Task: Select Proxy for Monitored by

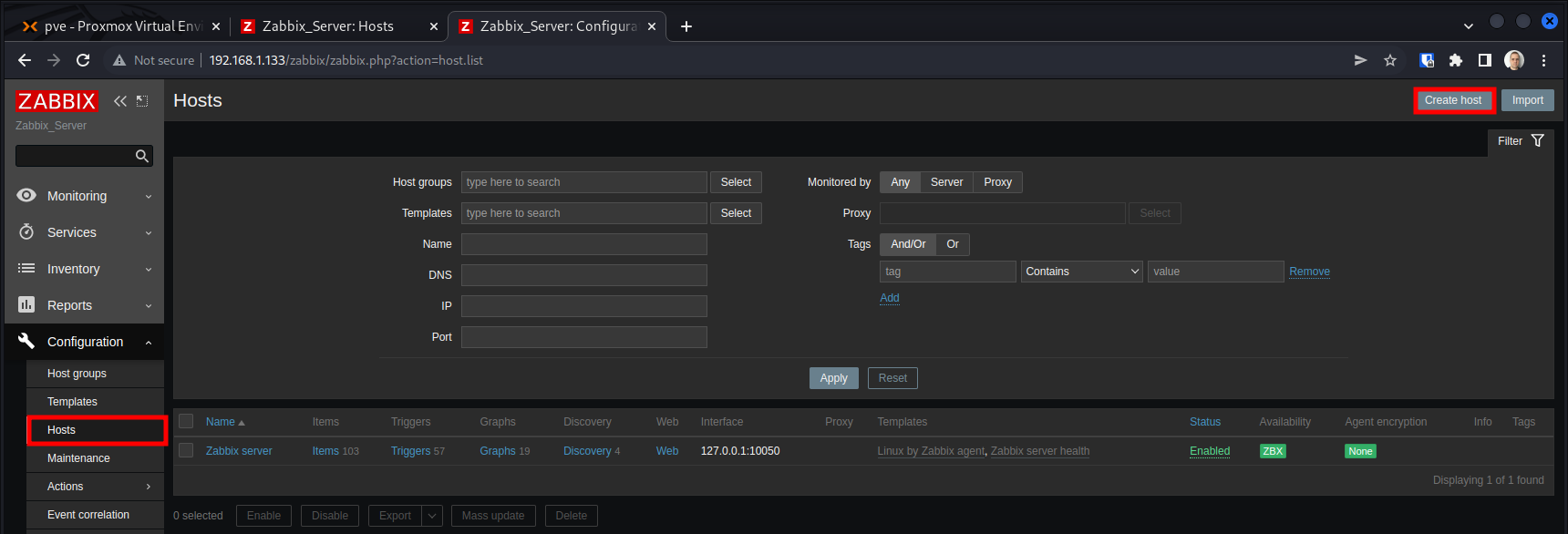Action: coord(997,182)
